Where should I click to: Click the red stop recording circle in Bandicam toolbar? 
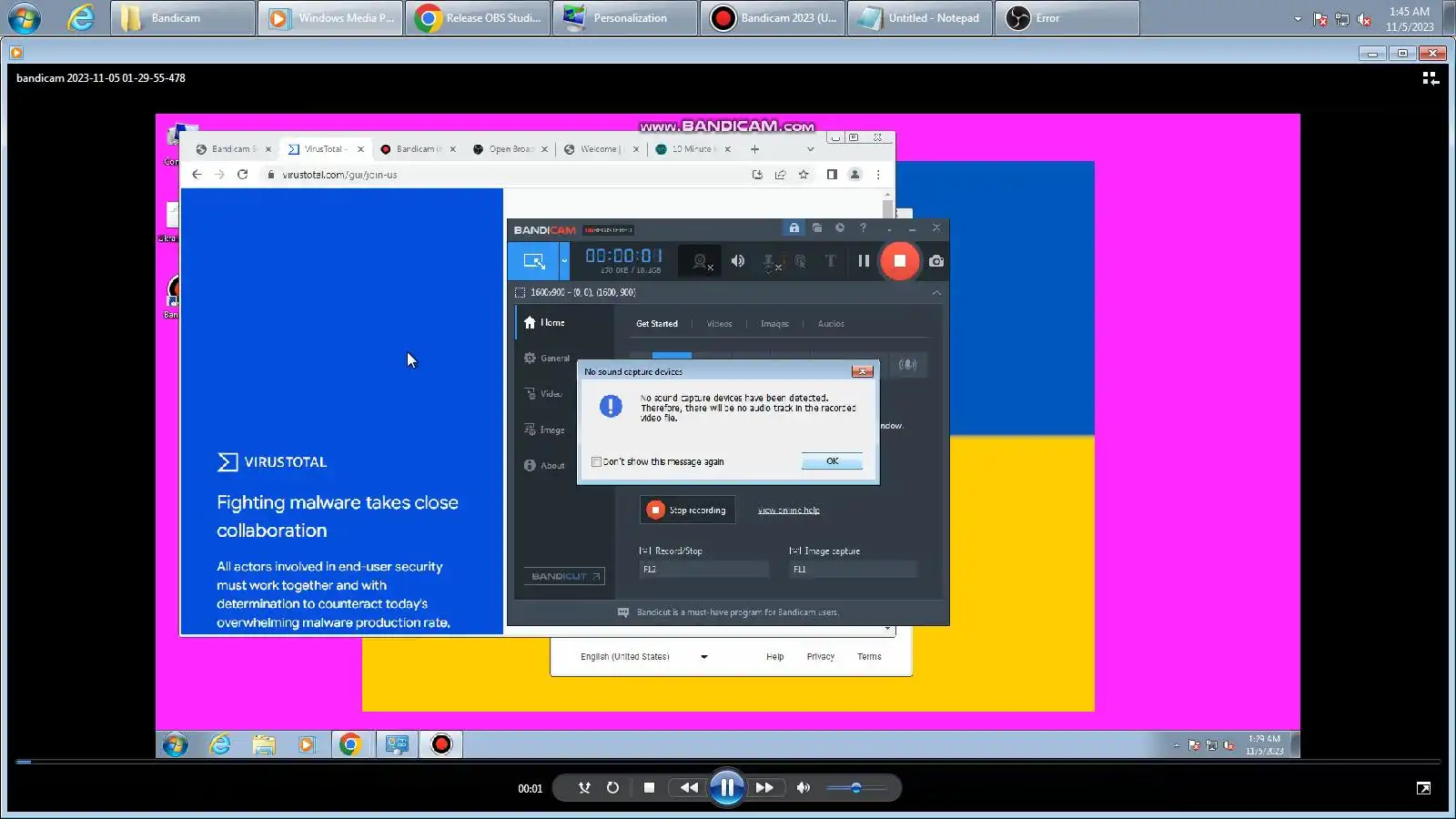click(899, 261)
